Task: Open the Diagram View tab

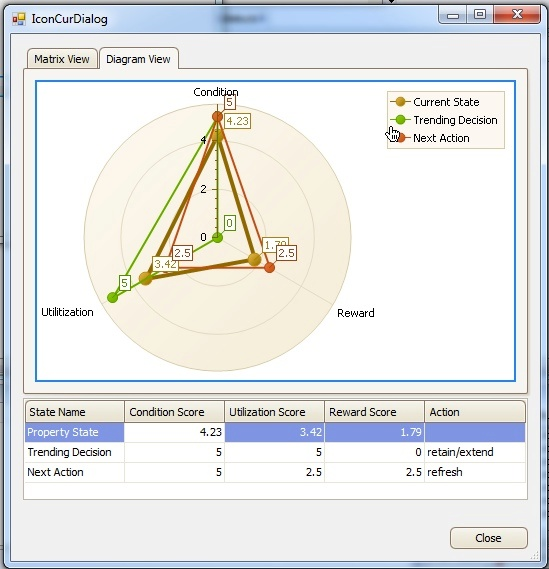Action: pos(139,58)
